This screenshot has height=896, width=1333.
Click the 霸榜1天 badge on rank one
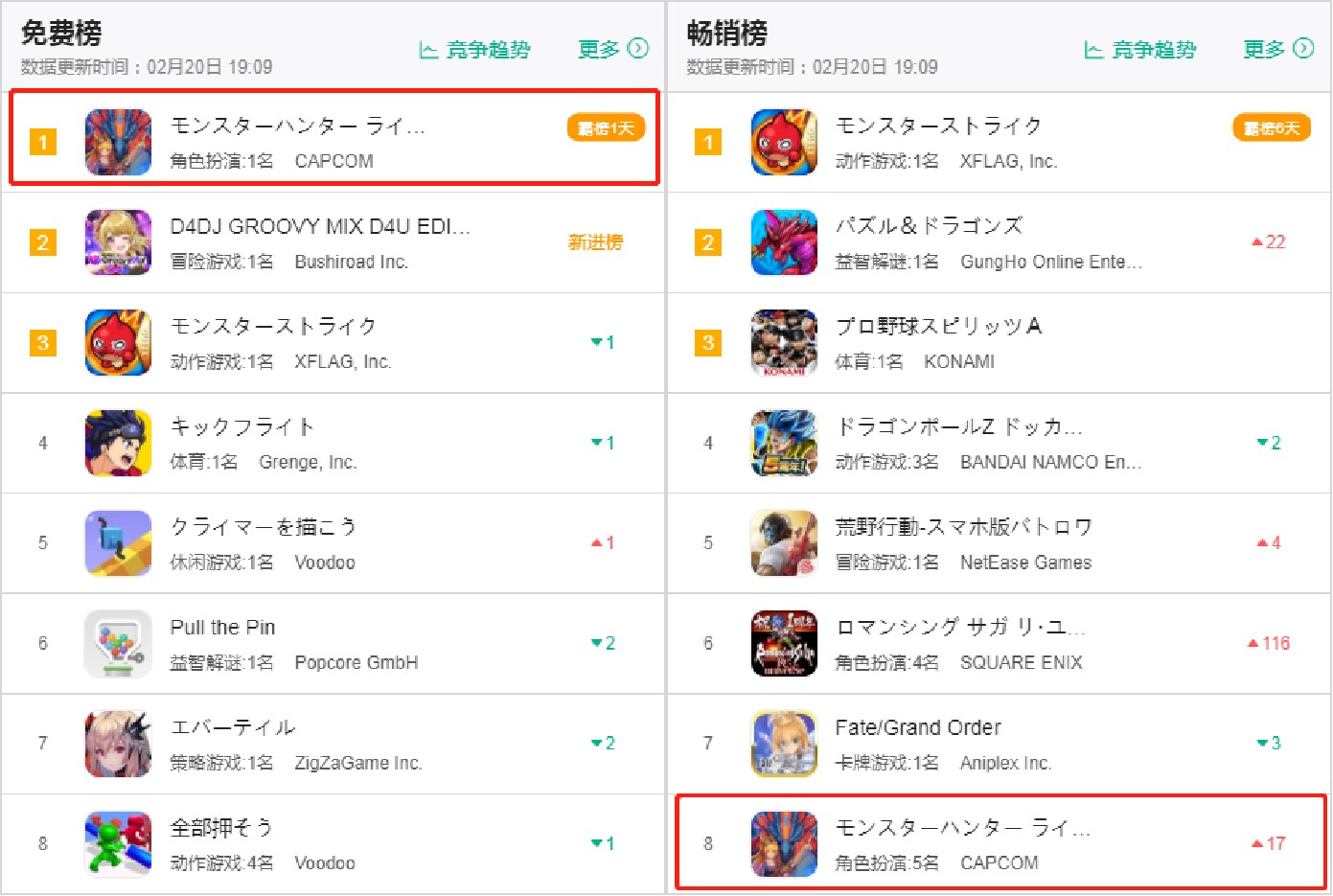click(x=606, y=128)
